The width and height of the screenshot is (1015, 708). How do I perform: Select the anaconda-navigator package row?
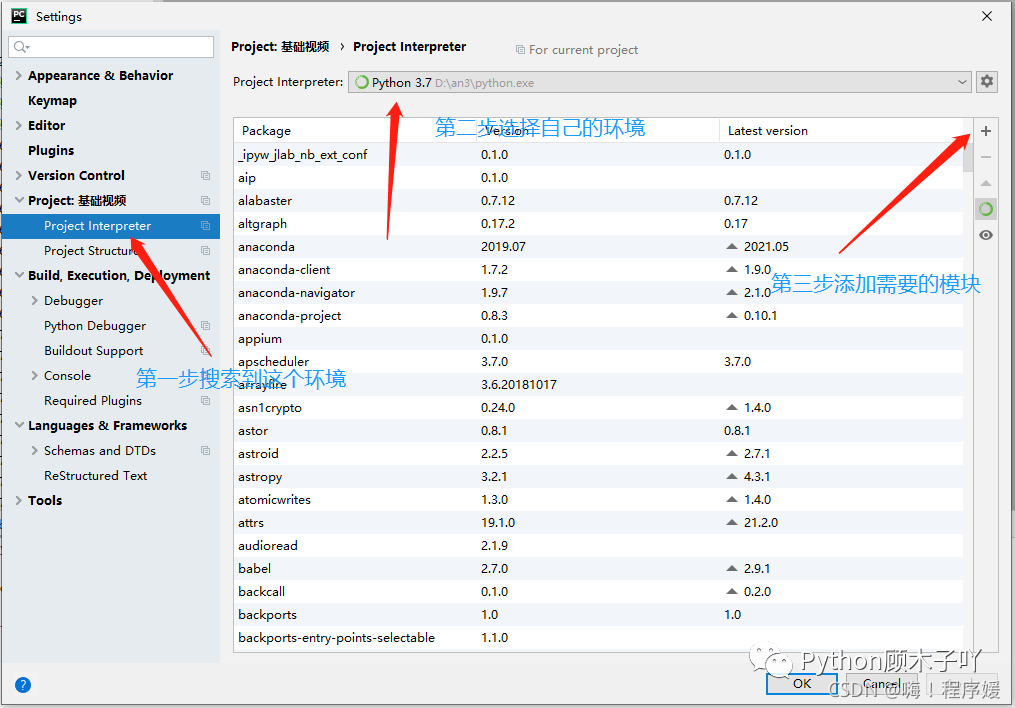point(598,293)
